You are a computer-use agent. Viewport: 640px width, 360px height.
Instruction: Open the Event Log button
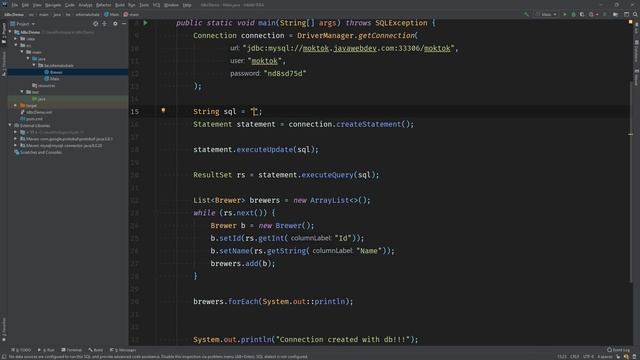618,350
